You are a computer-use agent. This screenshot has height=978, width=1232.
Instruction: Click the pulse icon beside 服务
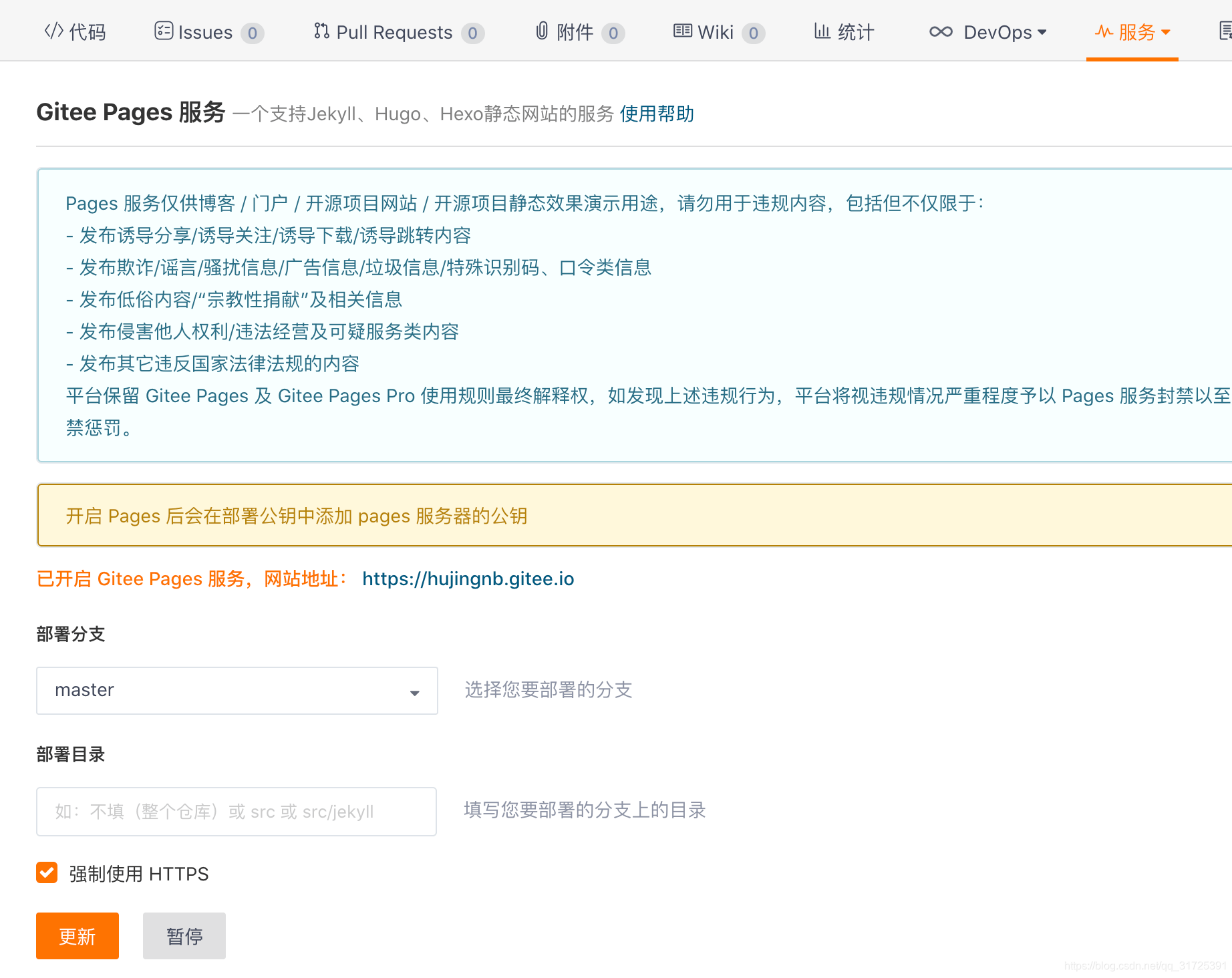[x=1104, y=31]
